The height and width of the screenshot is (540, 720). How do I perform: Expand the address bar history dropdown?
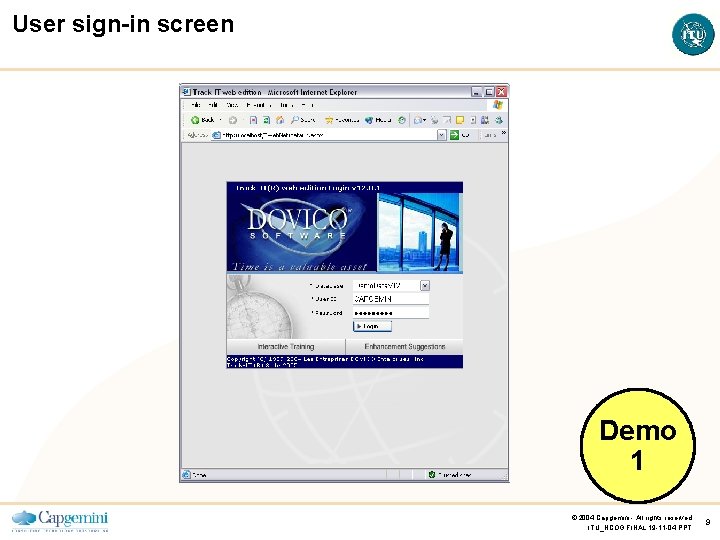pos(441,135)
